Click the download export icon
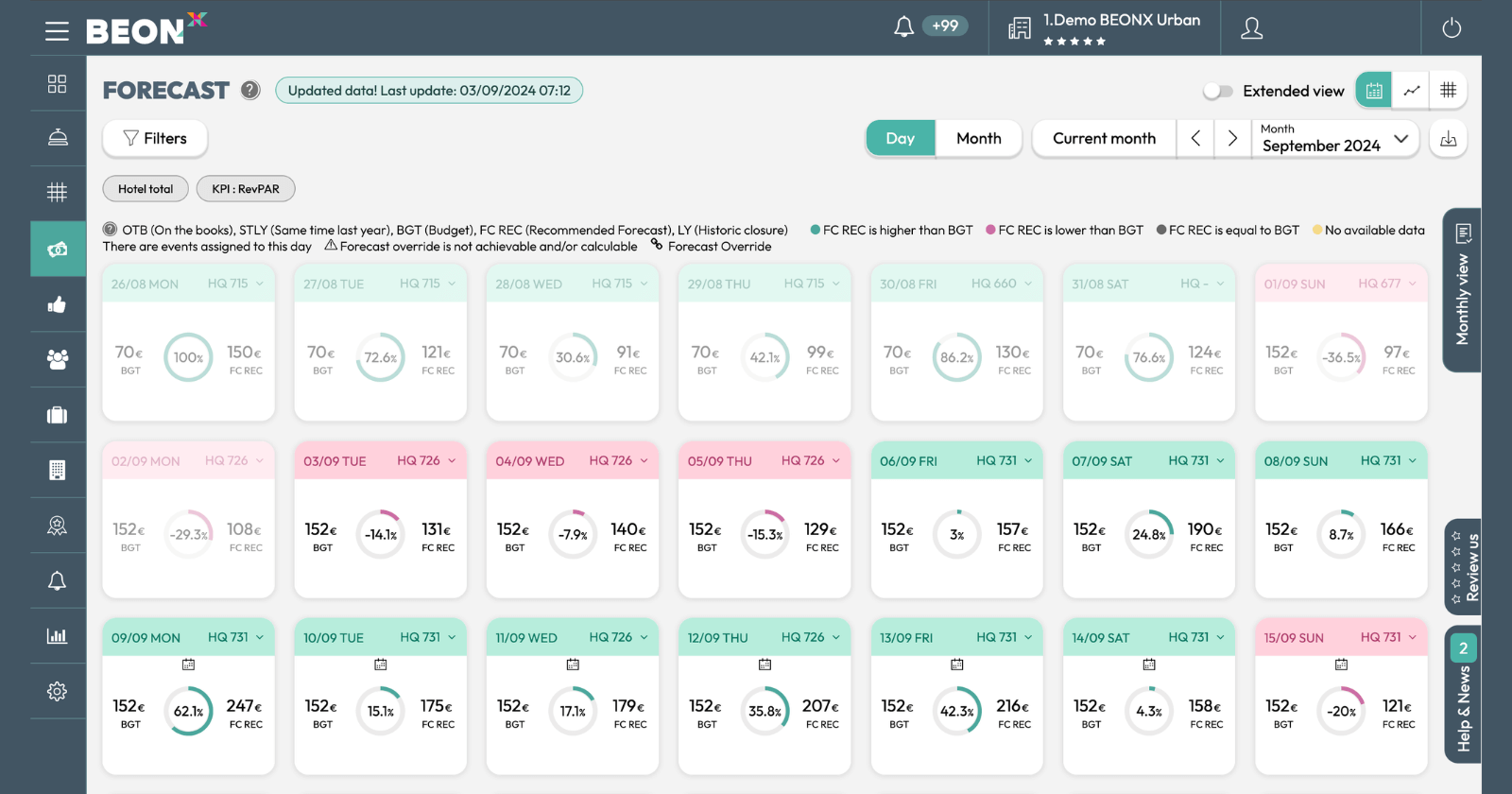This screenshot has height=794, width=1512. [1448, 139]
